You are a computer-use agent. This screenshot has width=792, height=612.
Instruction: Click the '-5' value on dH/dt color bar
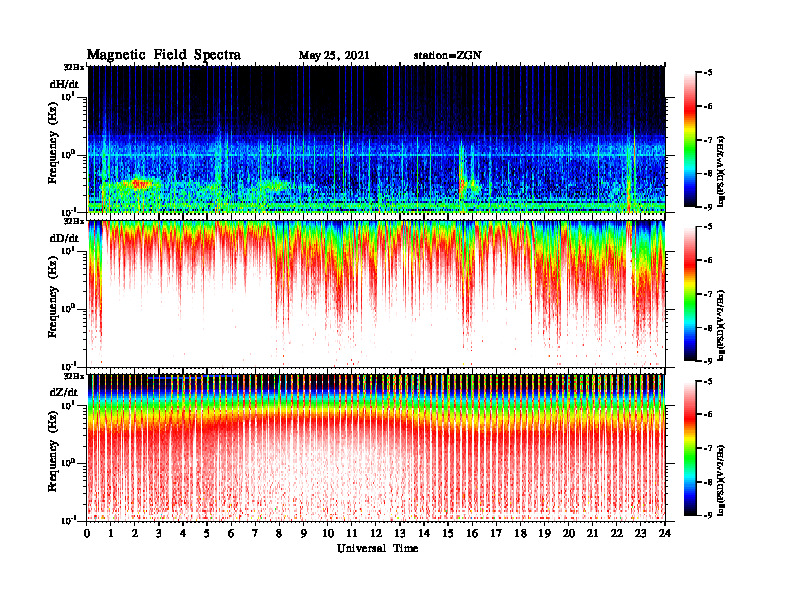pyautogui.click(x=707, y=73)
